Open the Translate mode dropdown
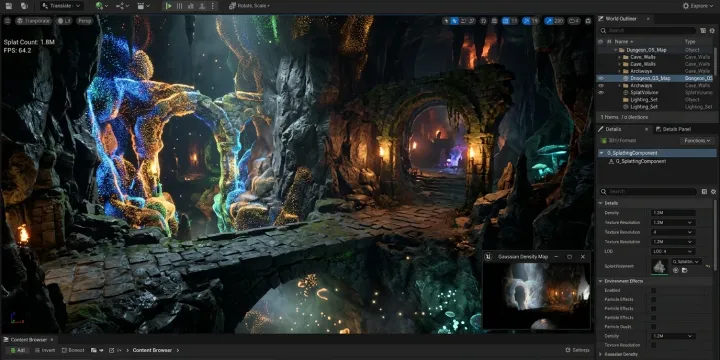 point(62,6)
